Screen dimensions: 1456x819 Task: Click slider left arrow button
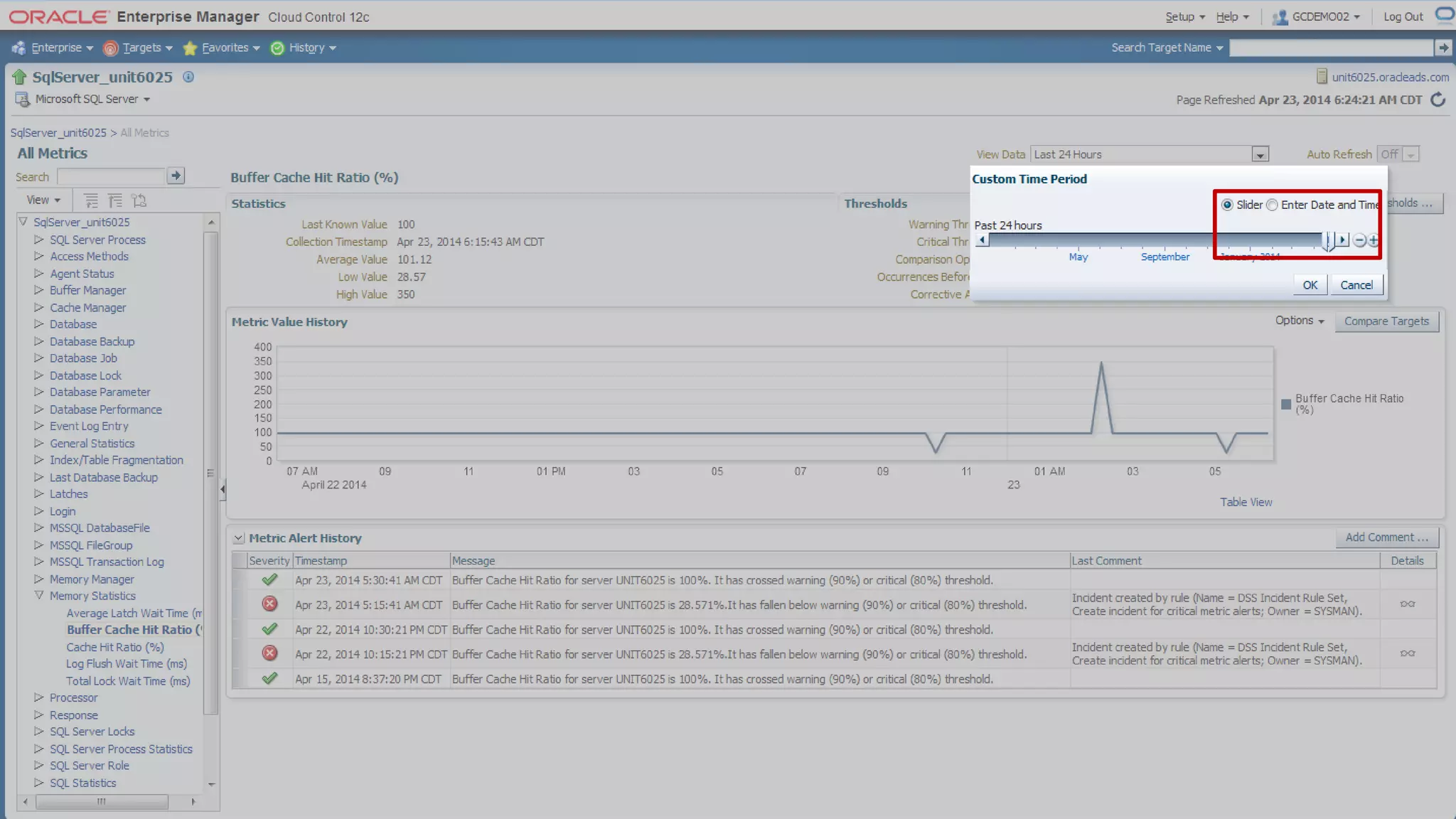[982, 240]
